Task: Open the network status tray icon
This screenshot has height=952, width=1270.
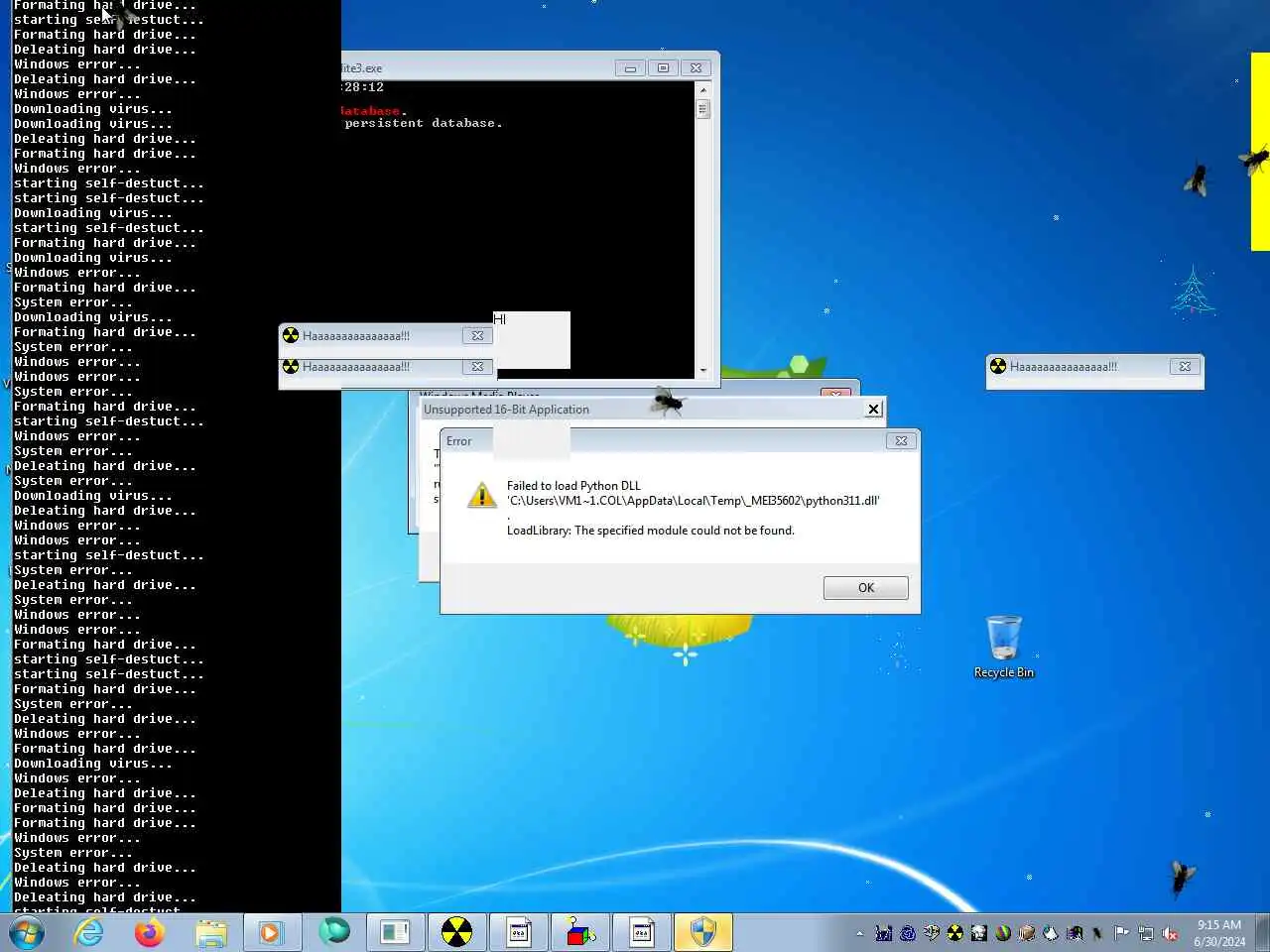Action: tap(1146, 933)
